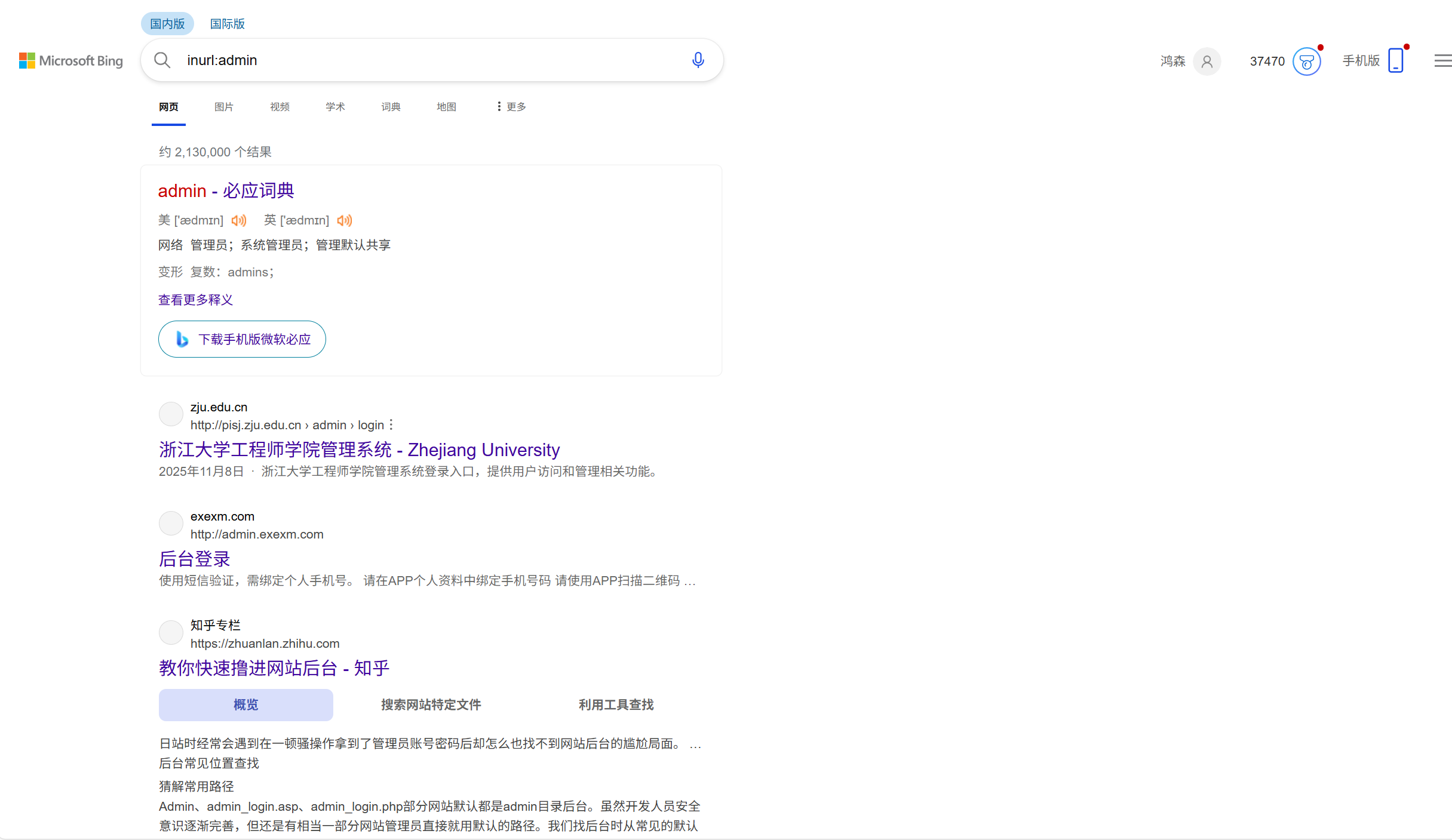
Task: Click the user avatar icon next to 鸿森
Action: (x=1208, y=61)
